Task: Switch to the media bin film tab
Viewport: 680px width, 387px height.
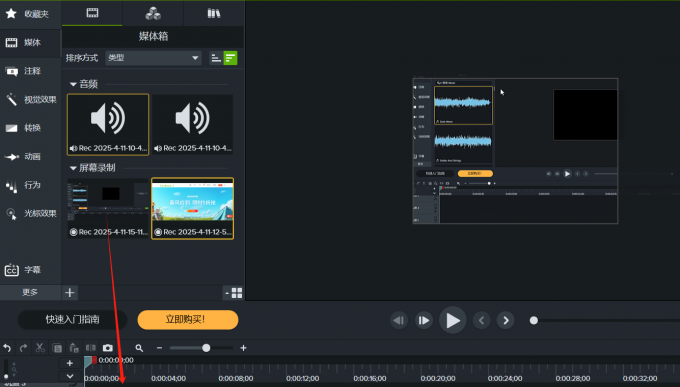Action: (x=92, y=13)
